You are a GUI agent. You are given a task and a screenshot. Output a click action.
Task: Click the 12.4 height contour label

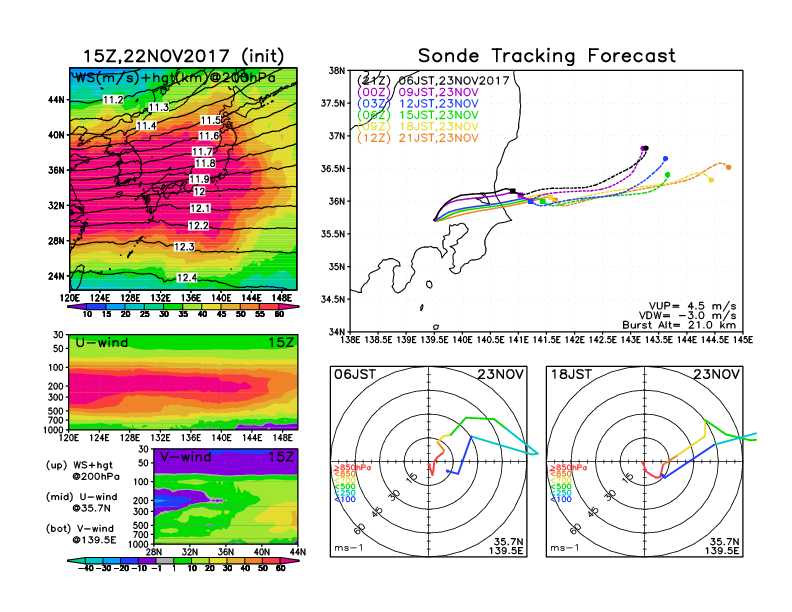(187, 278)
